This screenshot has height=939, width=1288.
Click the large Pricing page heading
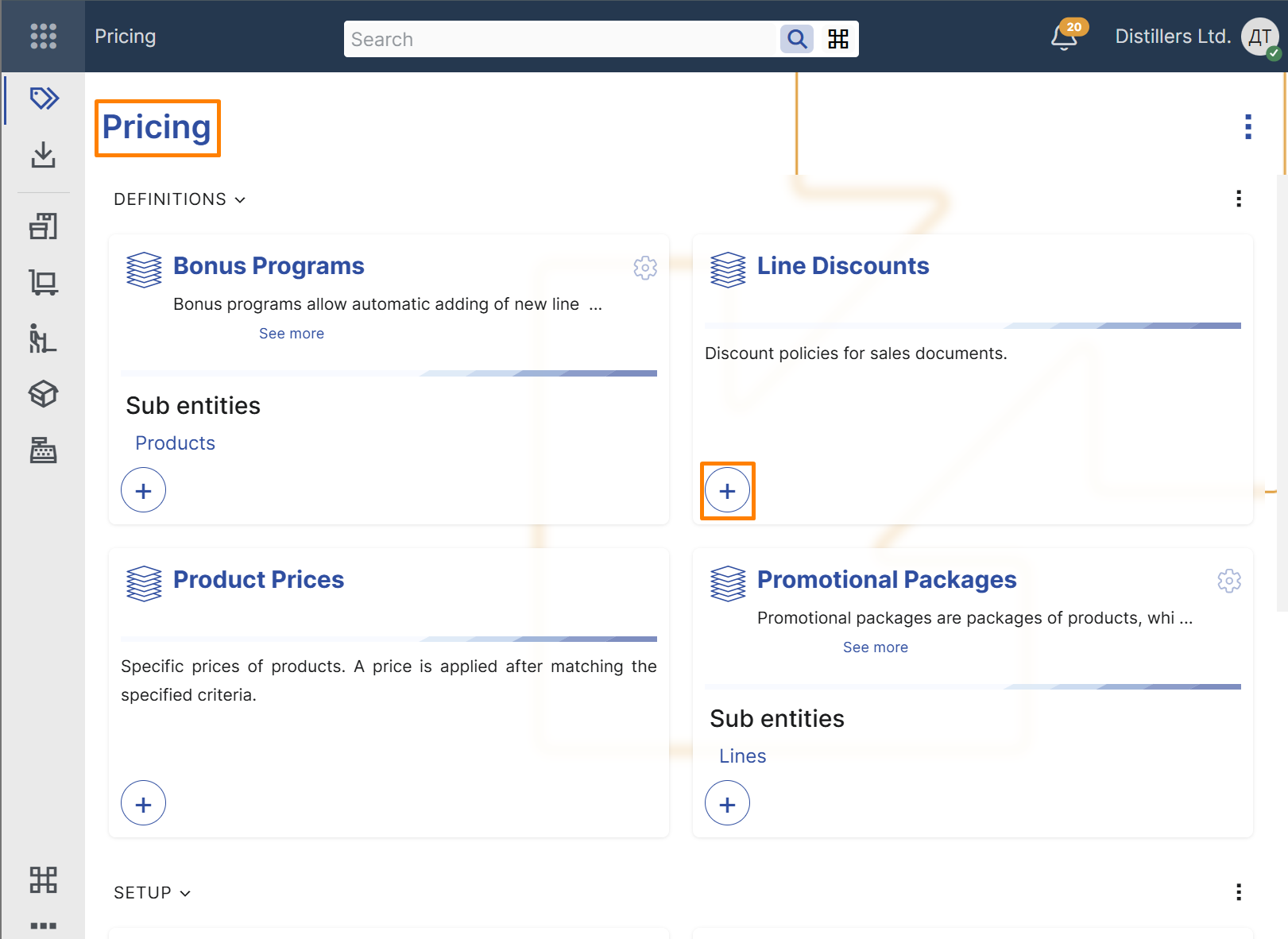tap(157, 127)
